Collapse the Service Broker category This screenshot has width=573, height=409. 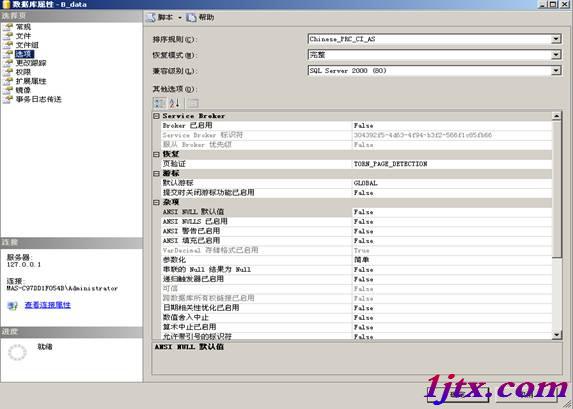click(x=156, y=116)
